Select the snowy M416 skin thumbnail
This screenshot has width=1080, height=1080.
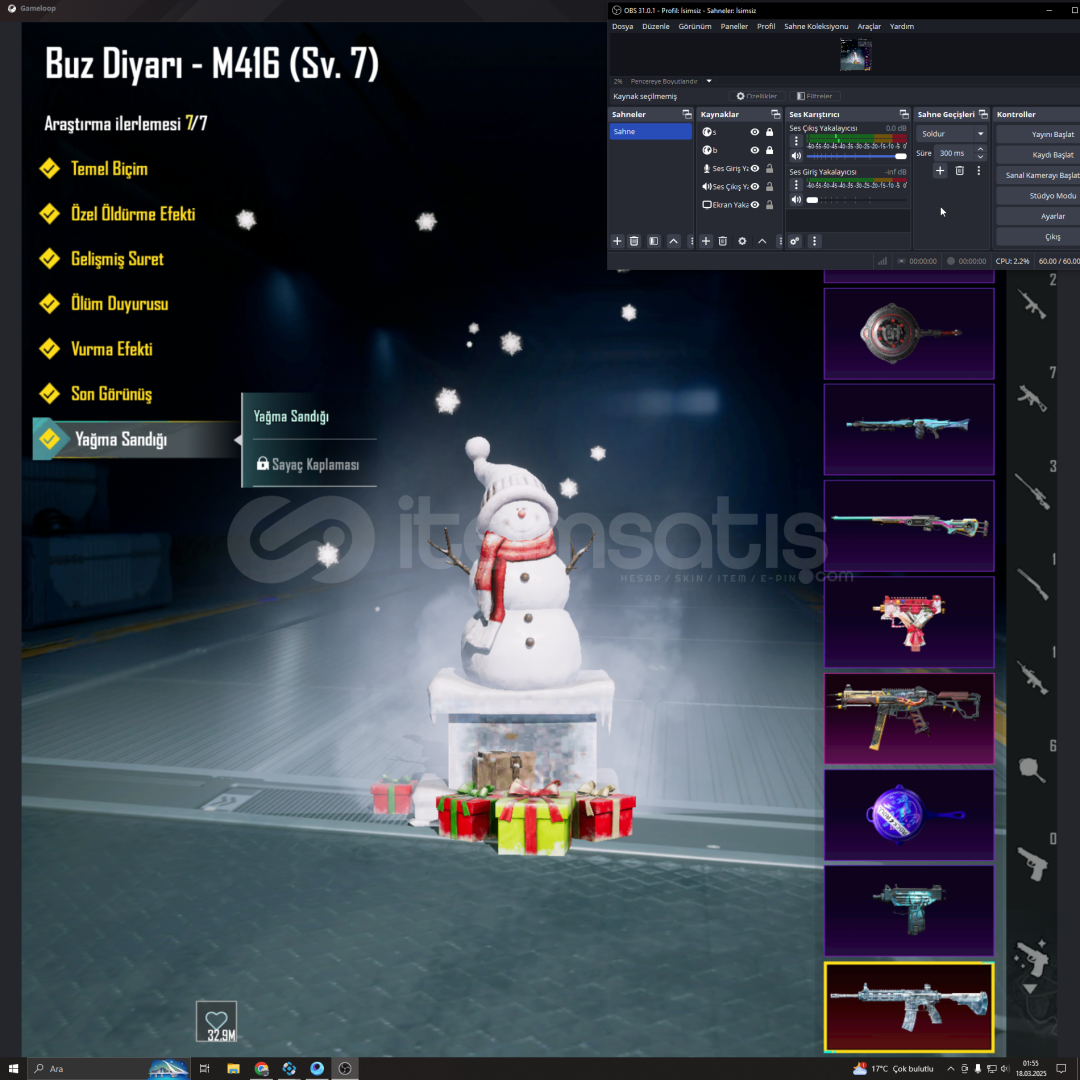(908, 1008)
